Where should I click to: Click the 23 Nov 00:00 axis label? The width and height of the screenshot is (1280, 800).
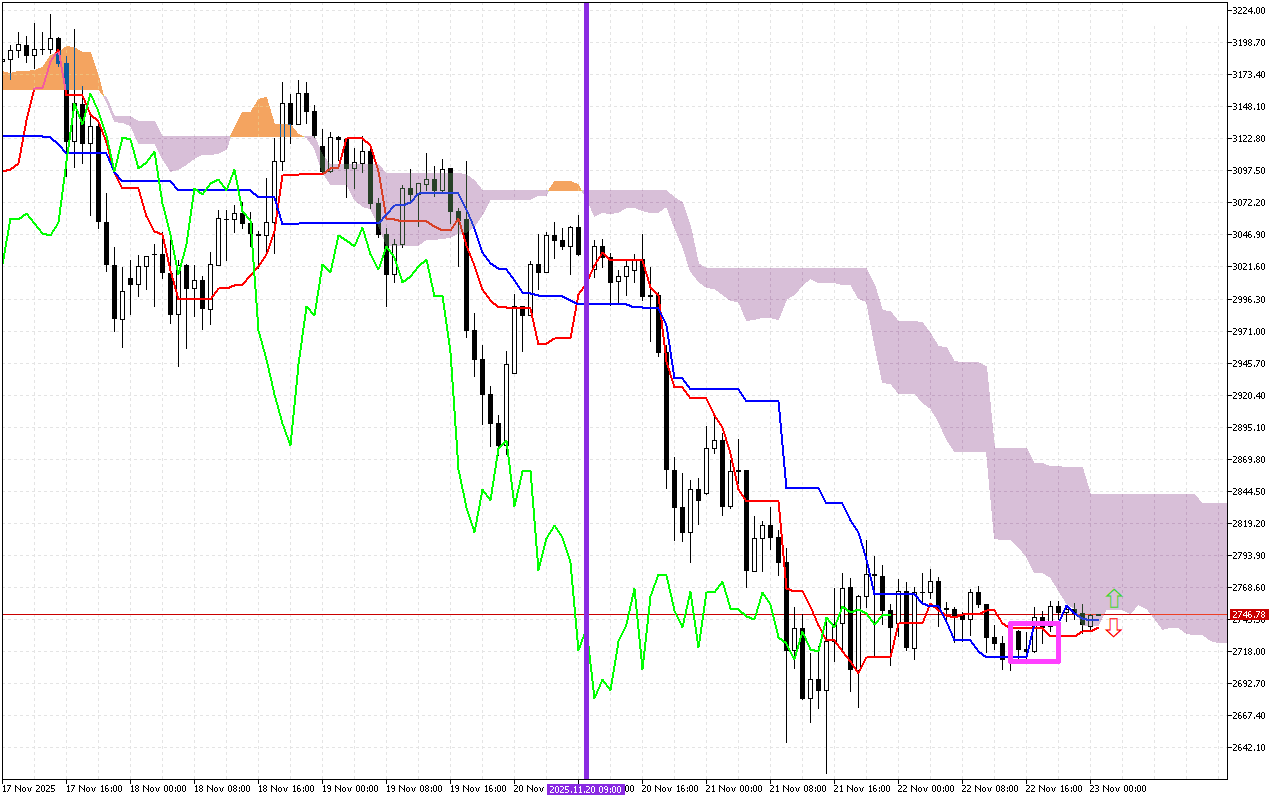pos(1115,788)
